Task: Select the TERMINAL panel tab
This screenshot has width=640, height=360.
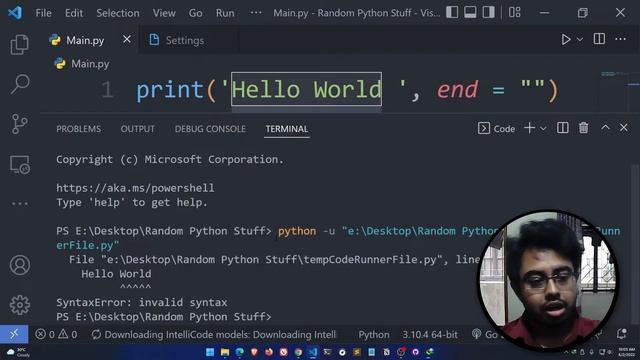Action: click(287, 129)
